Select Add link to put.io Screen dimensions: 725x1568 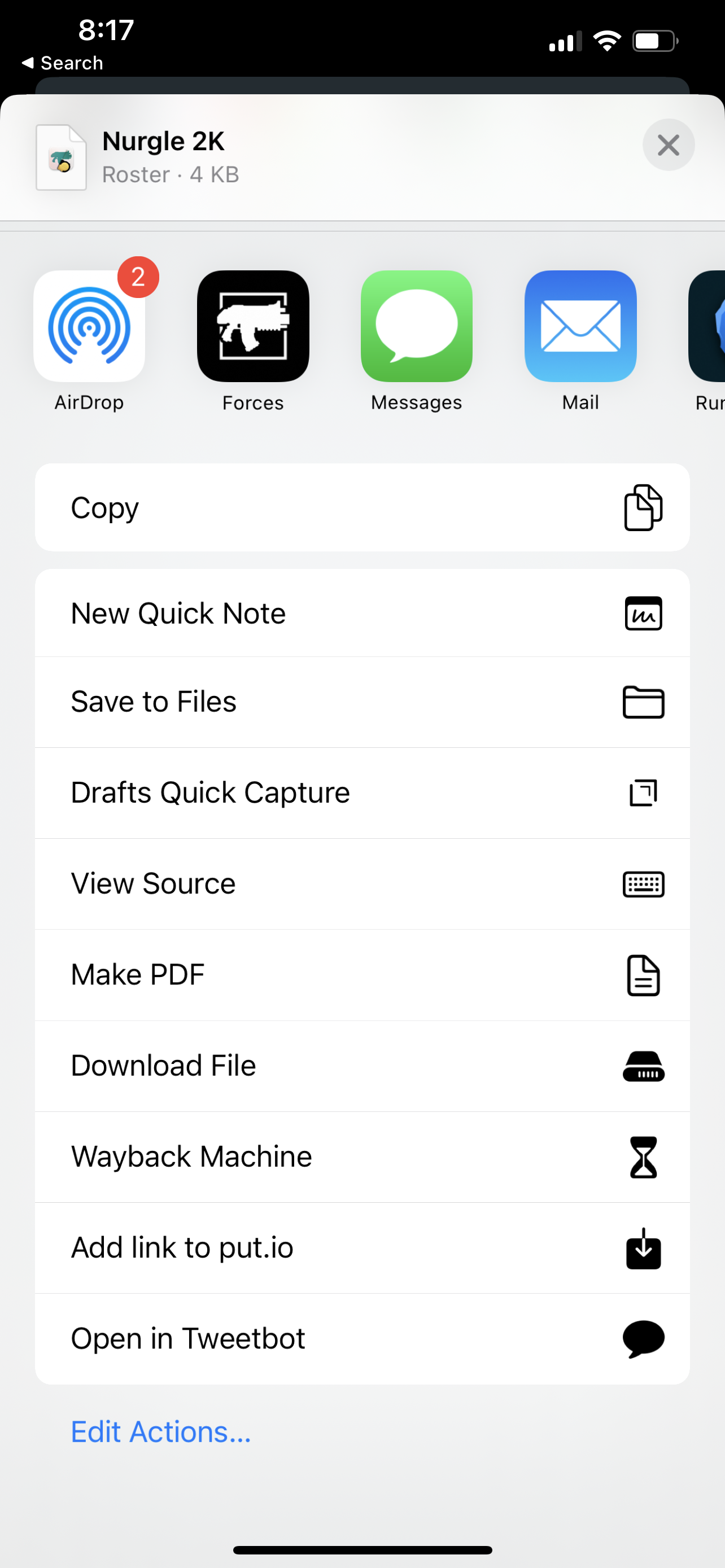(x=362, y=1248)
